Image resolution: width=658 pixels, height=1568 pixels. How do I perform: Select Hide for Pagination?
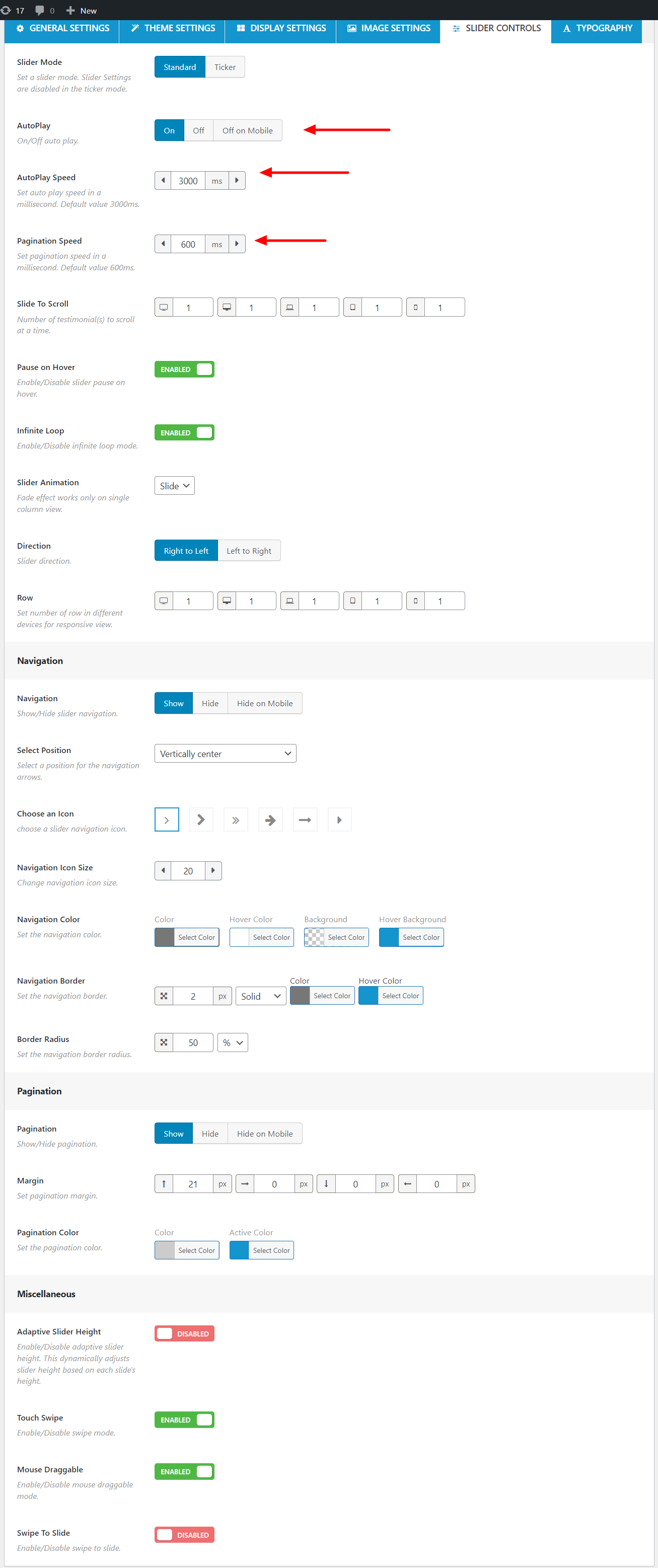tap(210, 1134)
